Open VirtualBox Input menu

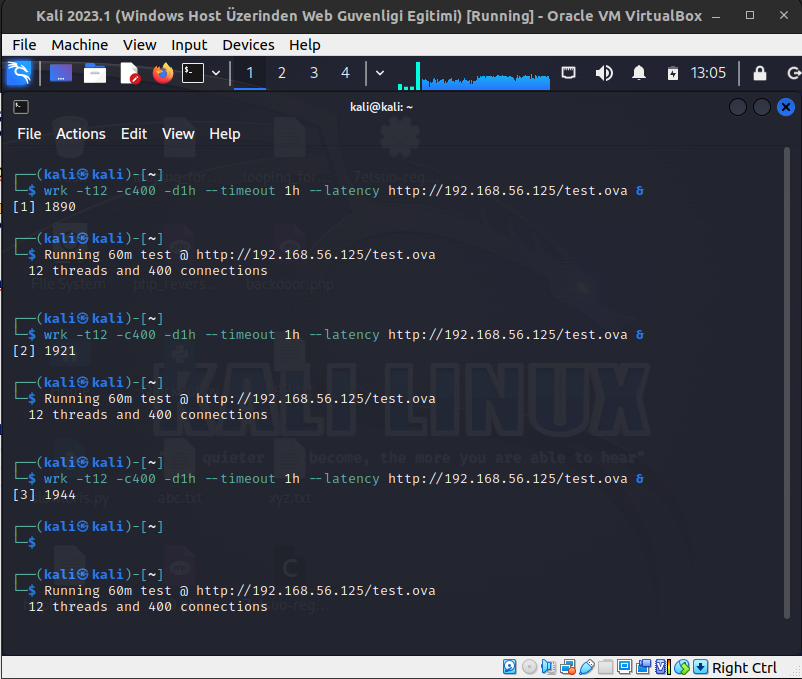click(x=189, y=45)
